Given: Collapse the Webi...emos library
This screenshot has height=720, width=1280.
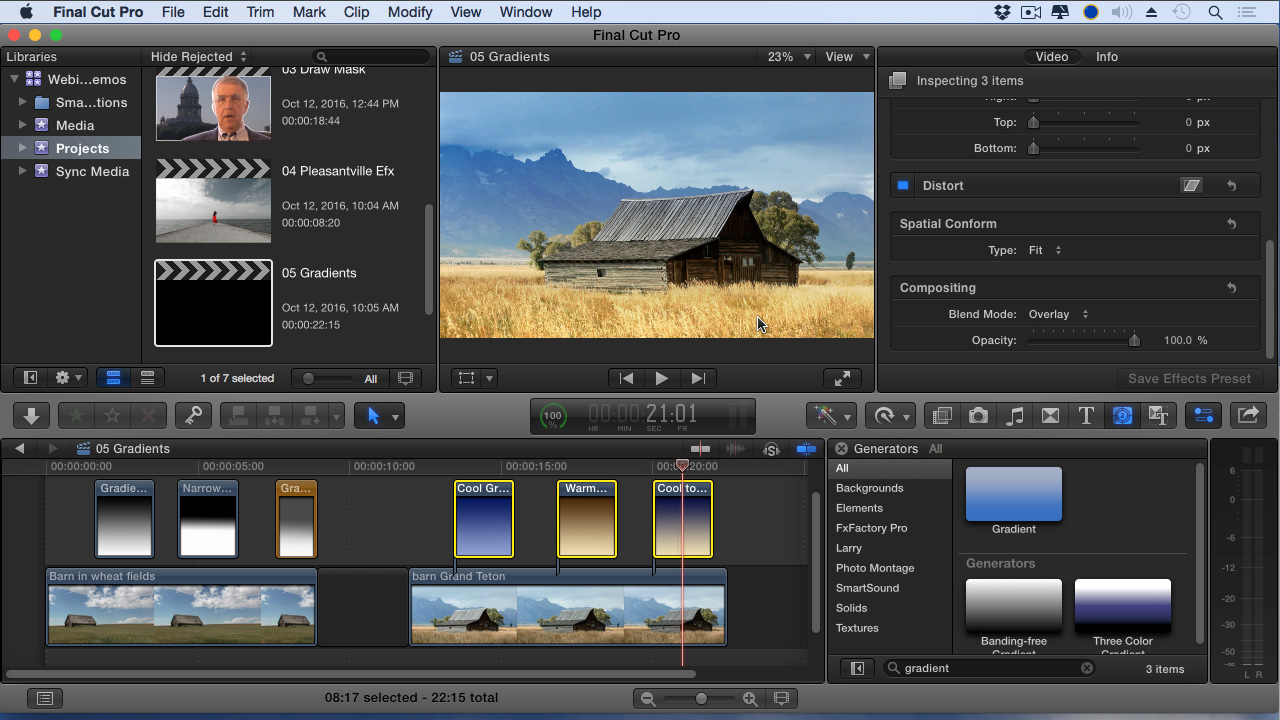Looking at the screenshot, I should [x=14, y=80].
